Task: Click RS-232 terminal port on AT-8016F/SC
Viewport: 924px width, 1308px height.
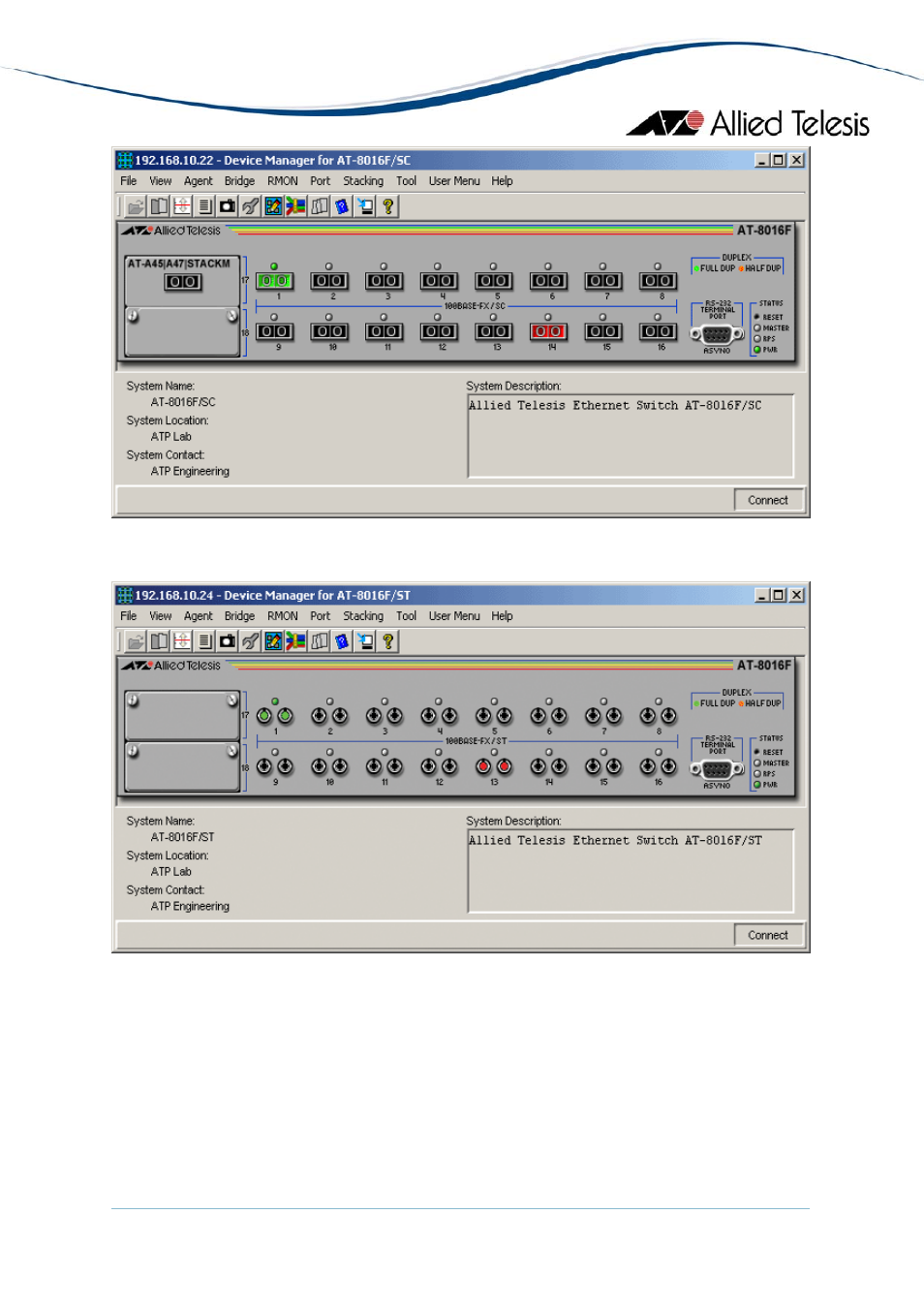Action: tap(717, 333)
